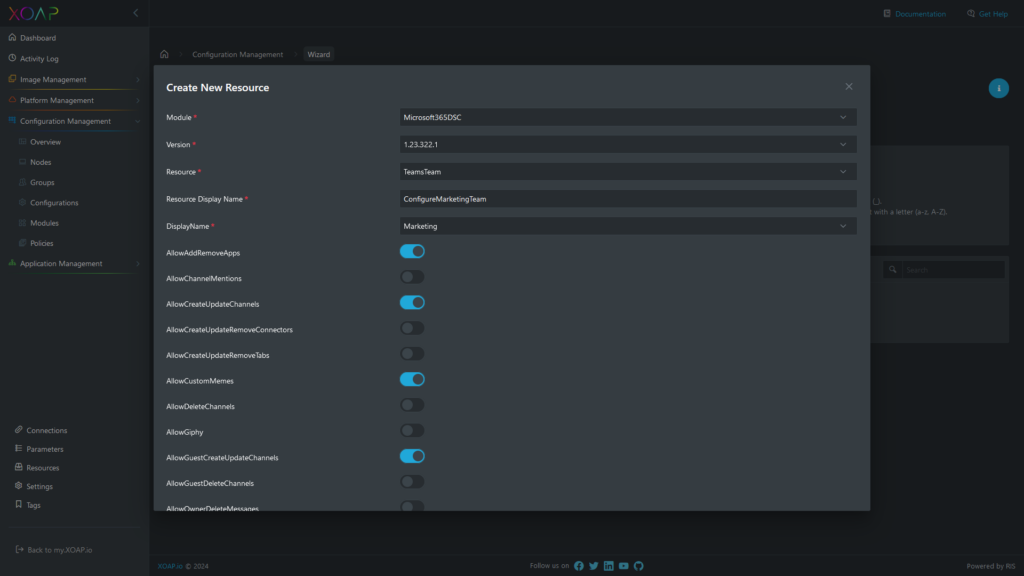Open the Policies menu item

click(x=42, y=243)
